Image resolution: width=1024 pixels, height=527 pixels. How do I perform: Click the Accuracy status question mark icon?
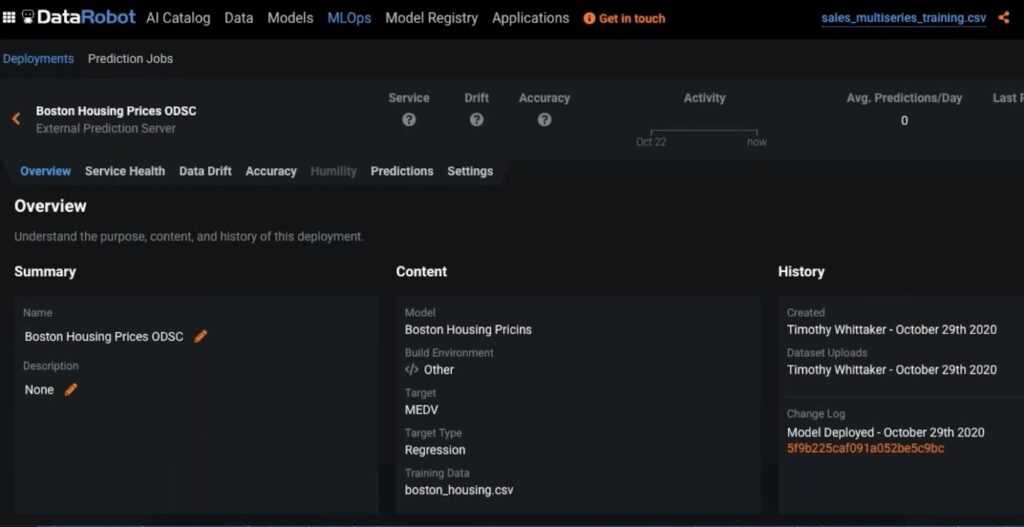coord(545,120)
